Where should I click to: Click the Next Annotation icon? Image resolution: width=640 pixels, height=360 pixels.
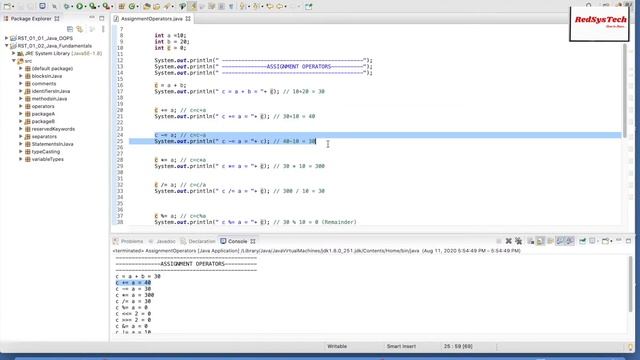point(243,6)
